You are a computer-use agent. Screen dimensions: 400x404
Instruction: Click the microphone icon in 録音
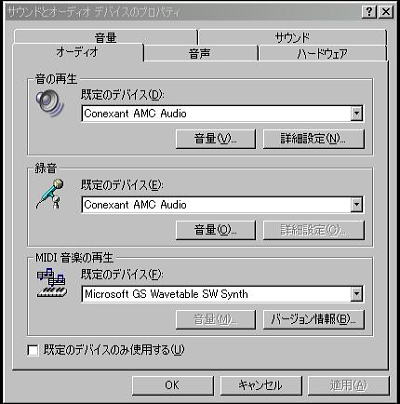49,194
